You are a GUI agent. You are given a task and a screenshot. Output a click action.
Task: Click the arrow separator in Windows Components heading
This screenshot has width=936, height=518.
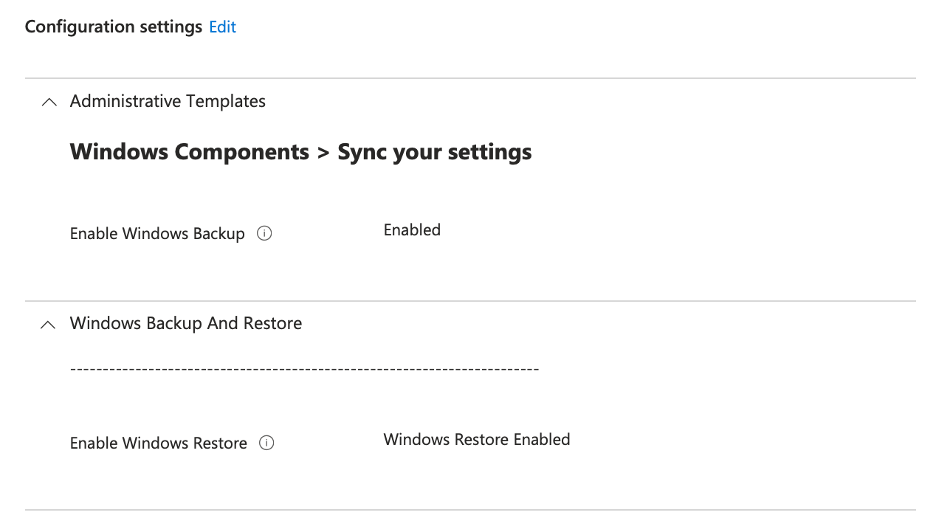(323, 152)
